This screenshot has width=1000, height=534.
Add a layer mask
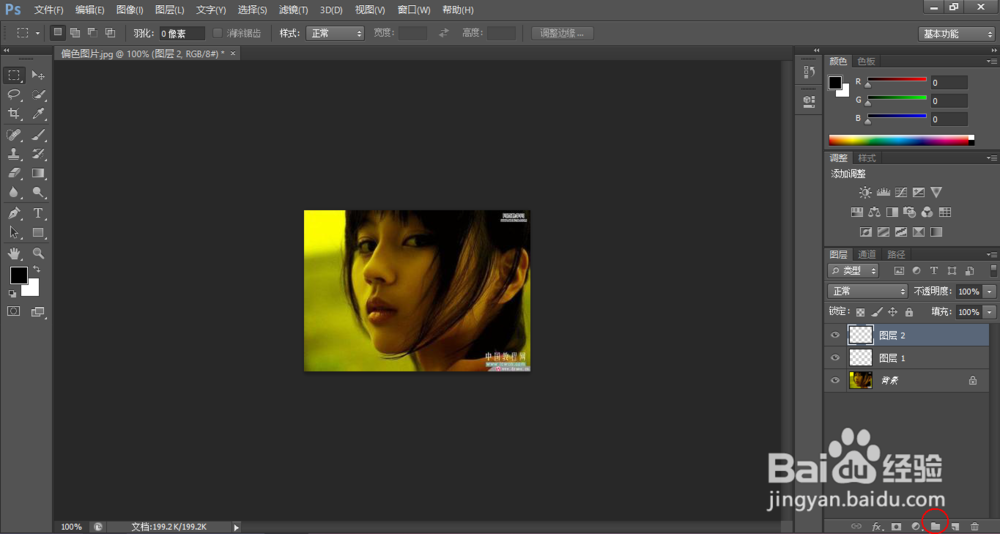point(896,526)
